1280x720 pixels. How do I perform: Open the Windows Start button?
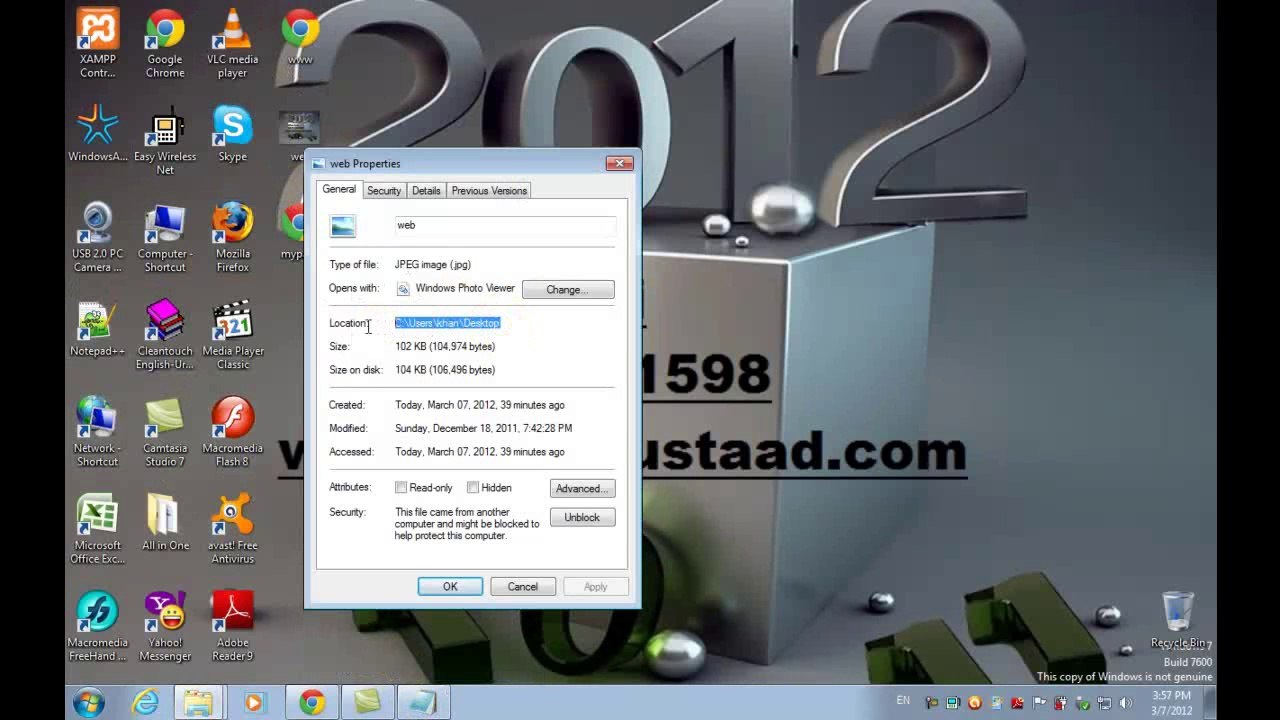click(88, 703)
